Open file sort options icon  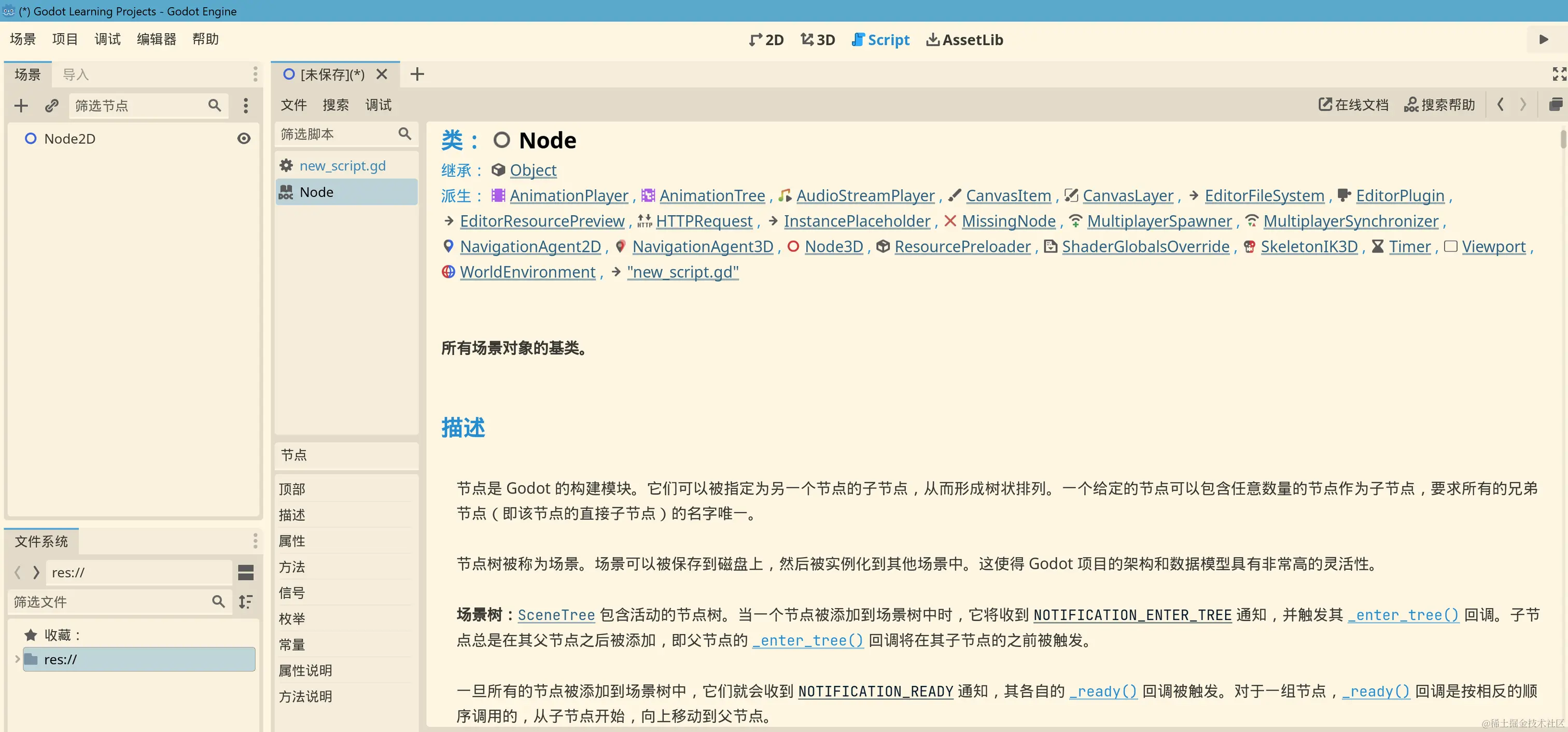[x=246, y=602]
